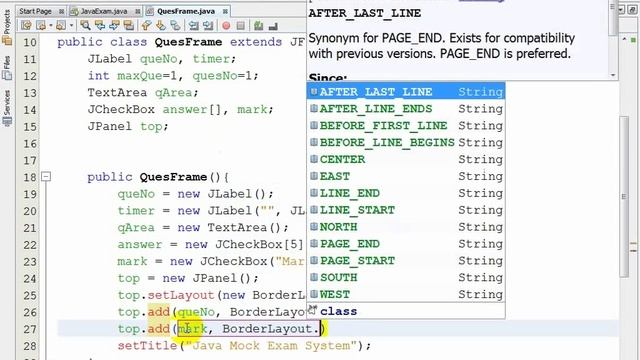The image size is (640, 360).
Task: Click the field icon beside SOUTH
Action: point(314,277)
